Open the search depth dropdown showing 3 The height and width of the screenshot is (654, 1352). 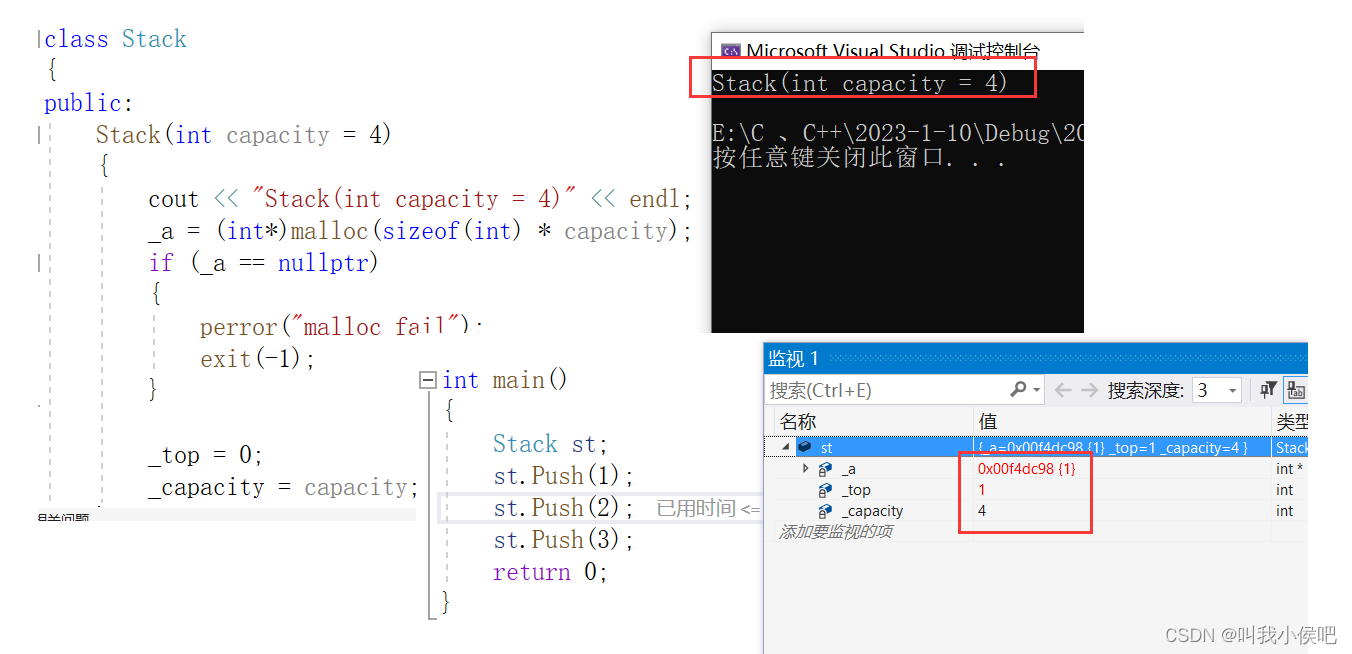(x=1218, y=390)
